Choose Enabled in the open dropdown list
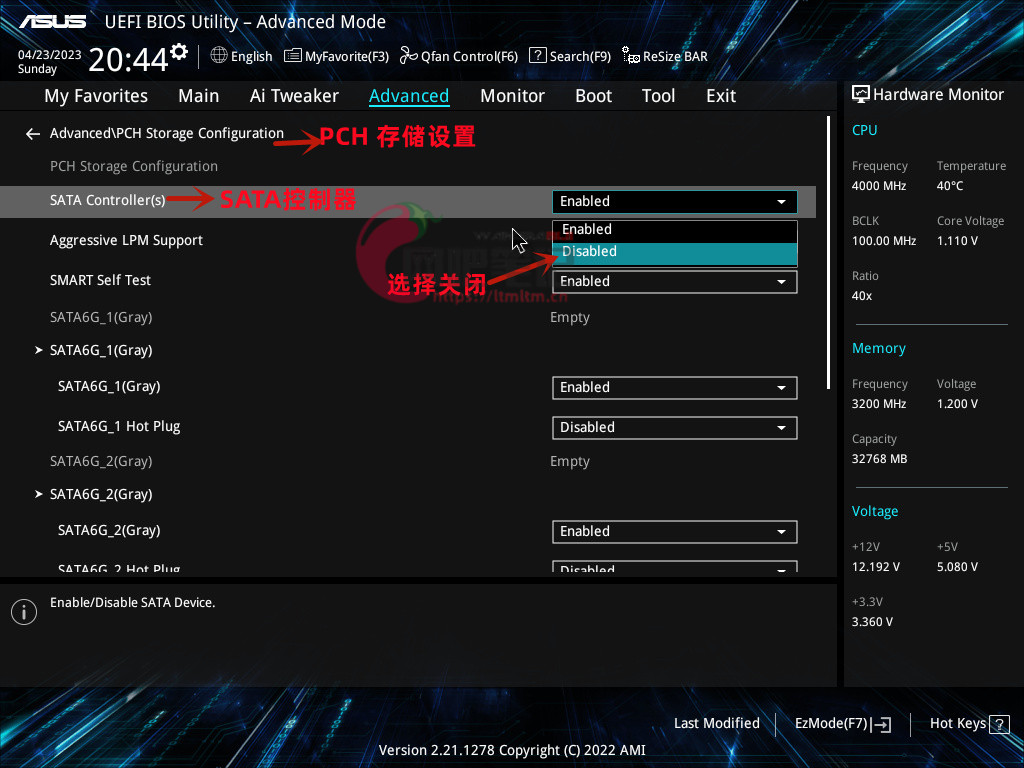 click(675, 230)
